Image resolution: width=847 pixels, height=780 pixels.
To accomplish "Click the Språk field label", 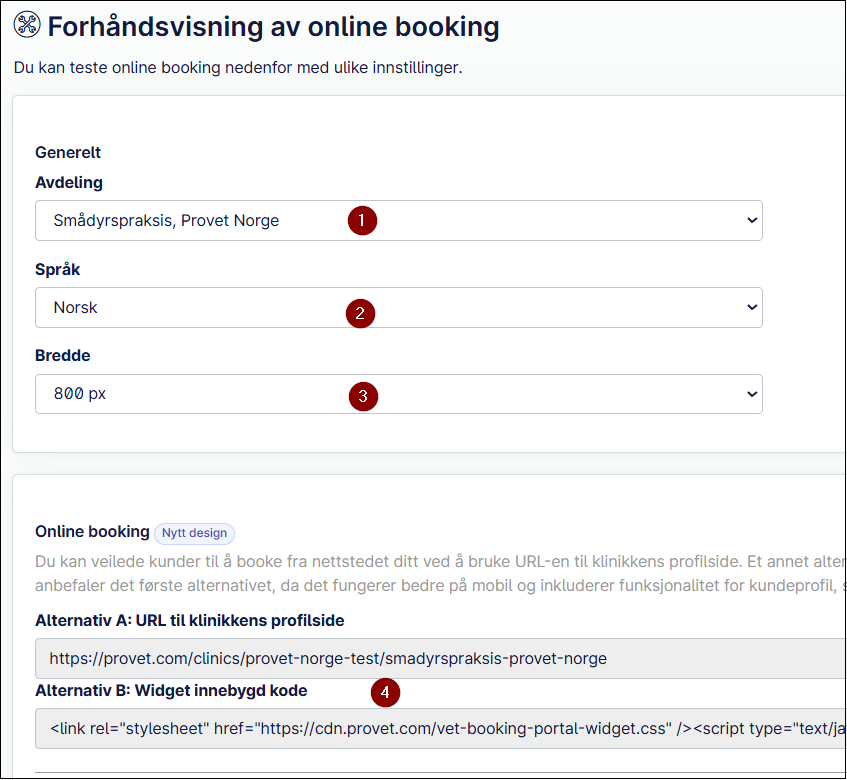I will click(x=57, y=269).
